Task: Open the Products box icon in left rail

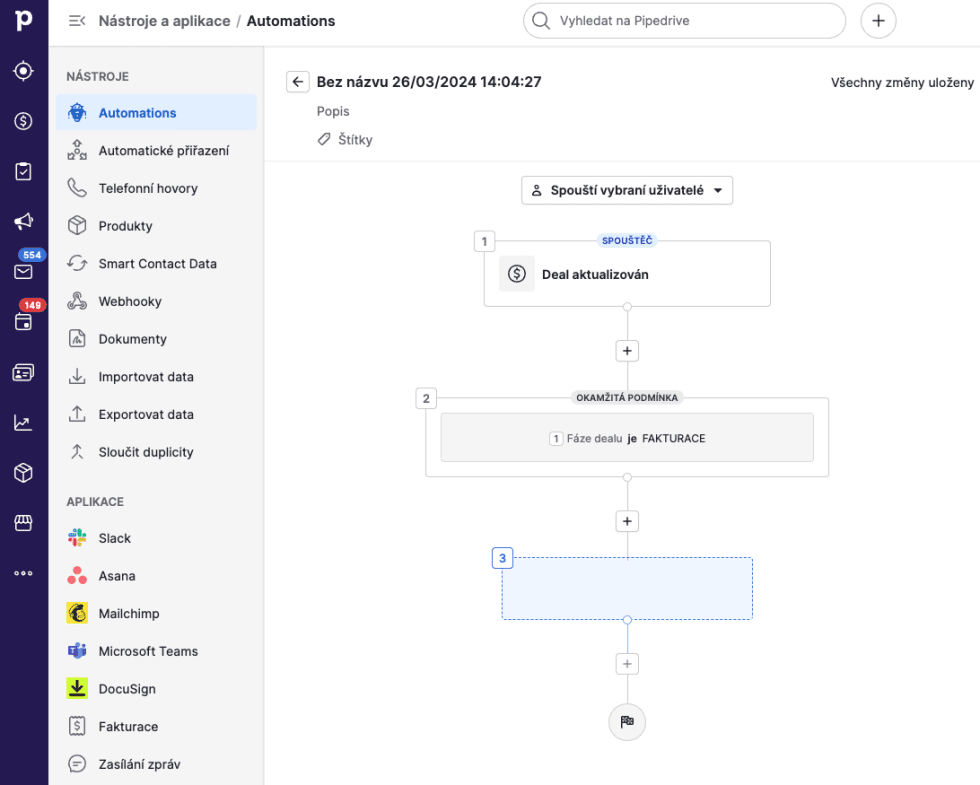Action: click(x=24, y=472)
